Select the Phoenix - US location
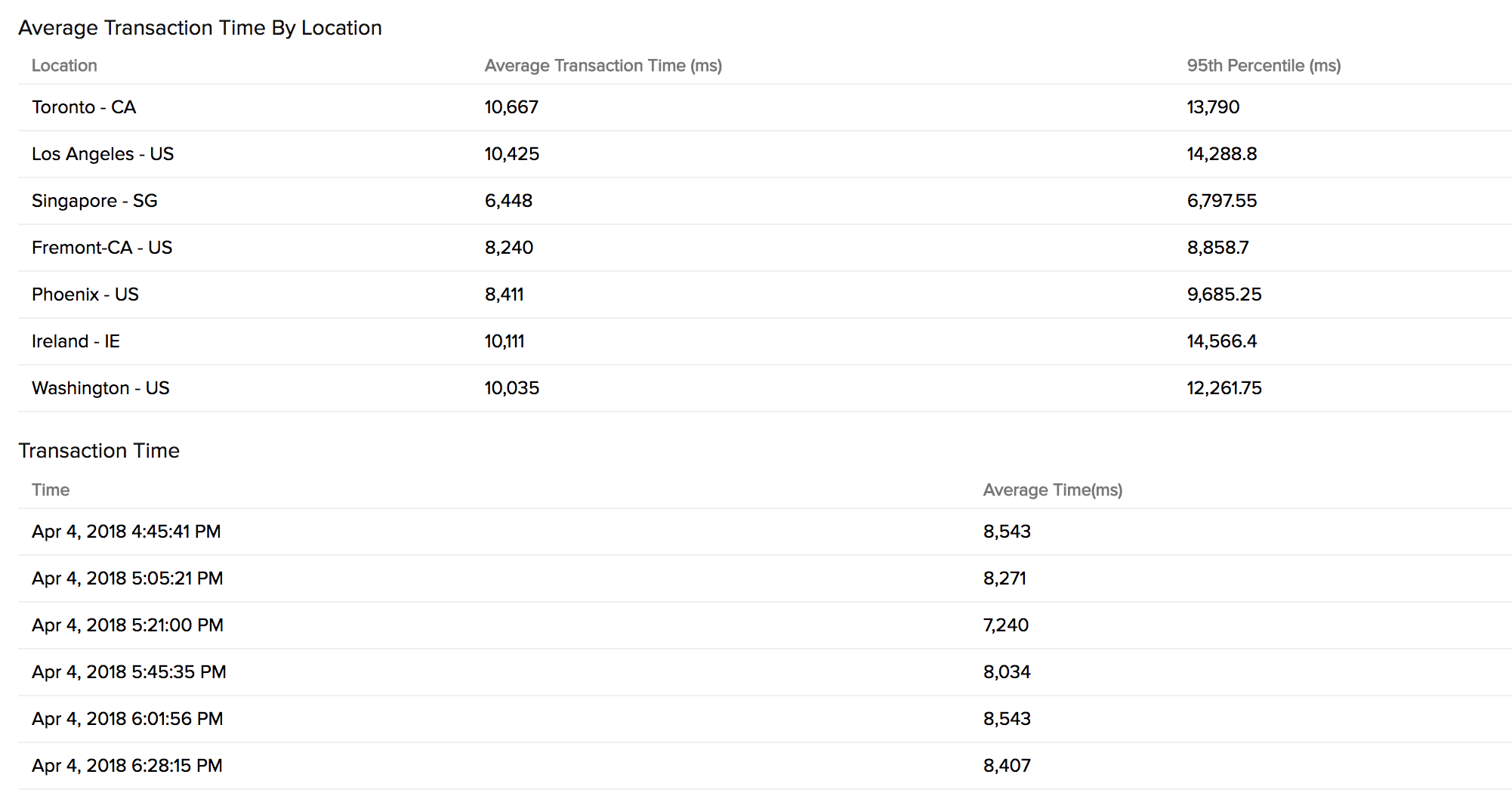 coord(85,295)
